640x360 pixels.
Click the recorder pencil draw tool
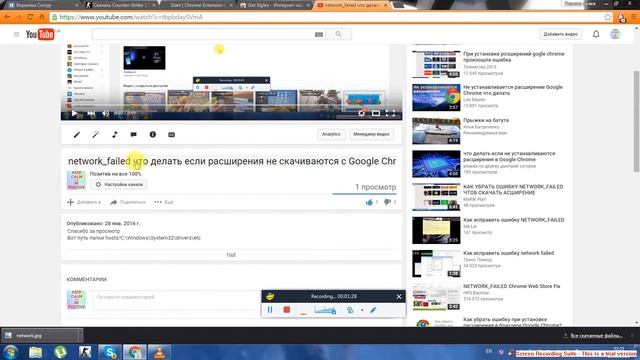point(373,310)
